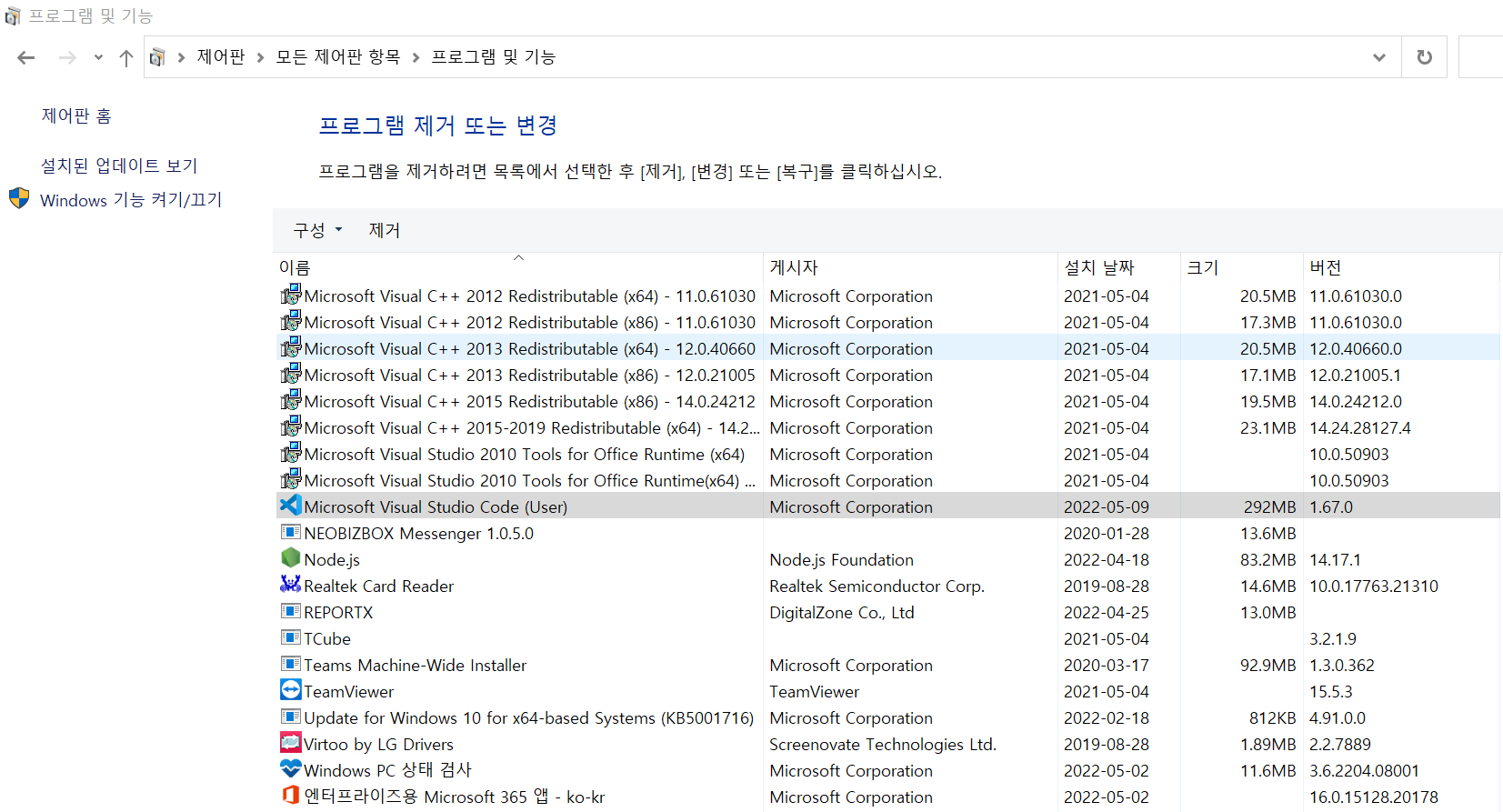The image size is (1503, 812).
Task: Click Realtek Semiconductor Corp. publisher cell
Action: (877, 586)
